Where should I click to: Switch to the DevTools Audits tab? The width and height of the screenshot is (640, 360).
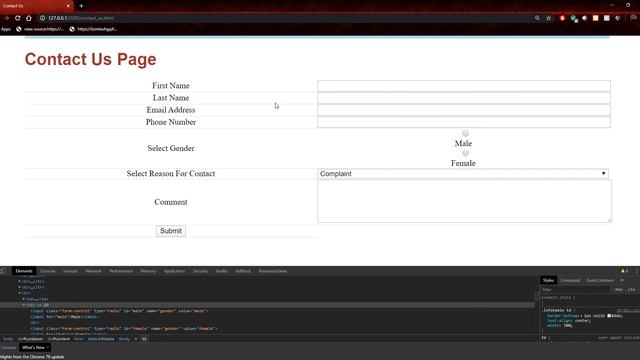point(222,271)
